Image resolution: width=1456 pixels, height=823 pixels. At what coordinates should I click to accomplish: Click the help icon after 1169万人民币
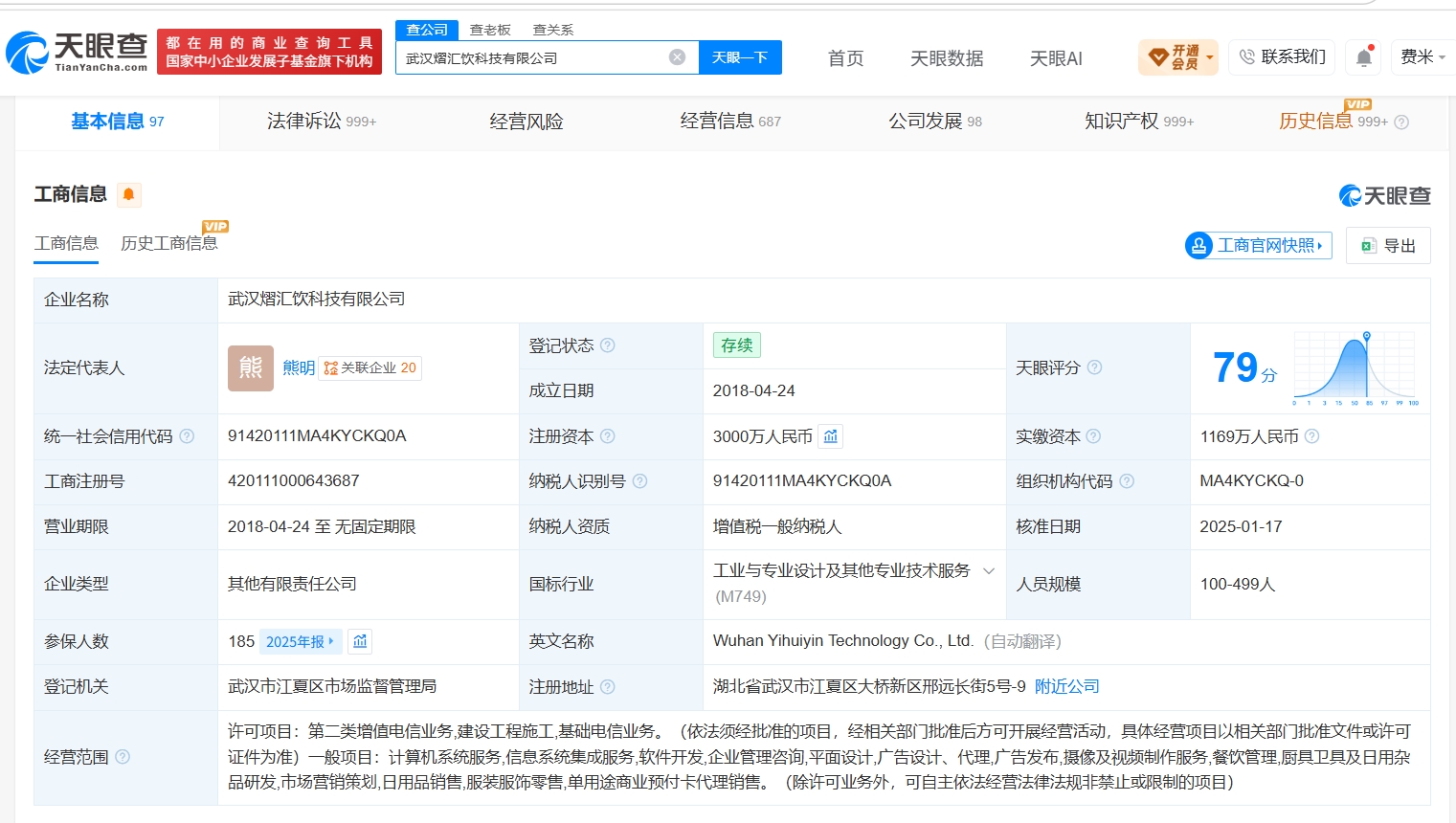(x=1311, y=436)
